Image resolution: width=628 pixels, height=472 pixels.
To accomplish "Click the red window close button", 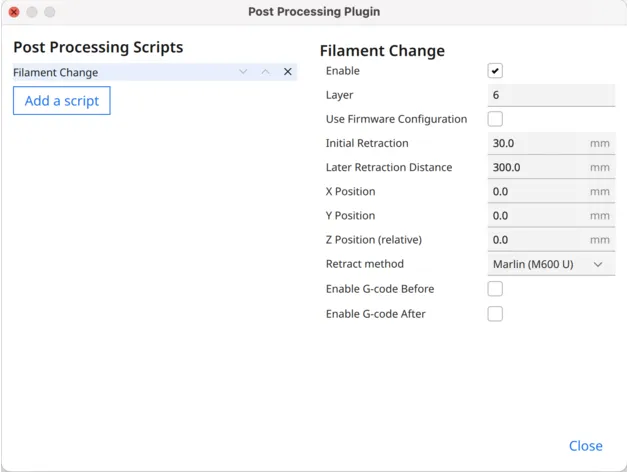I will (14, 12).
